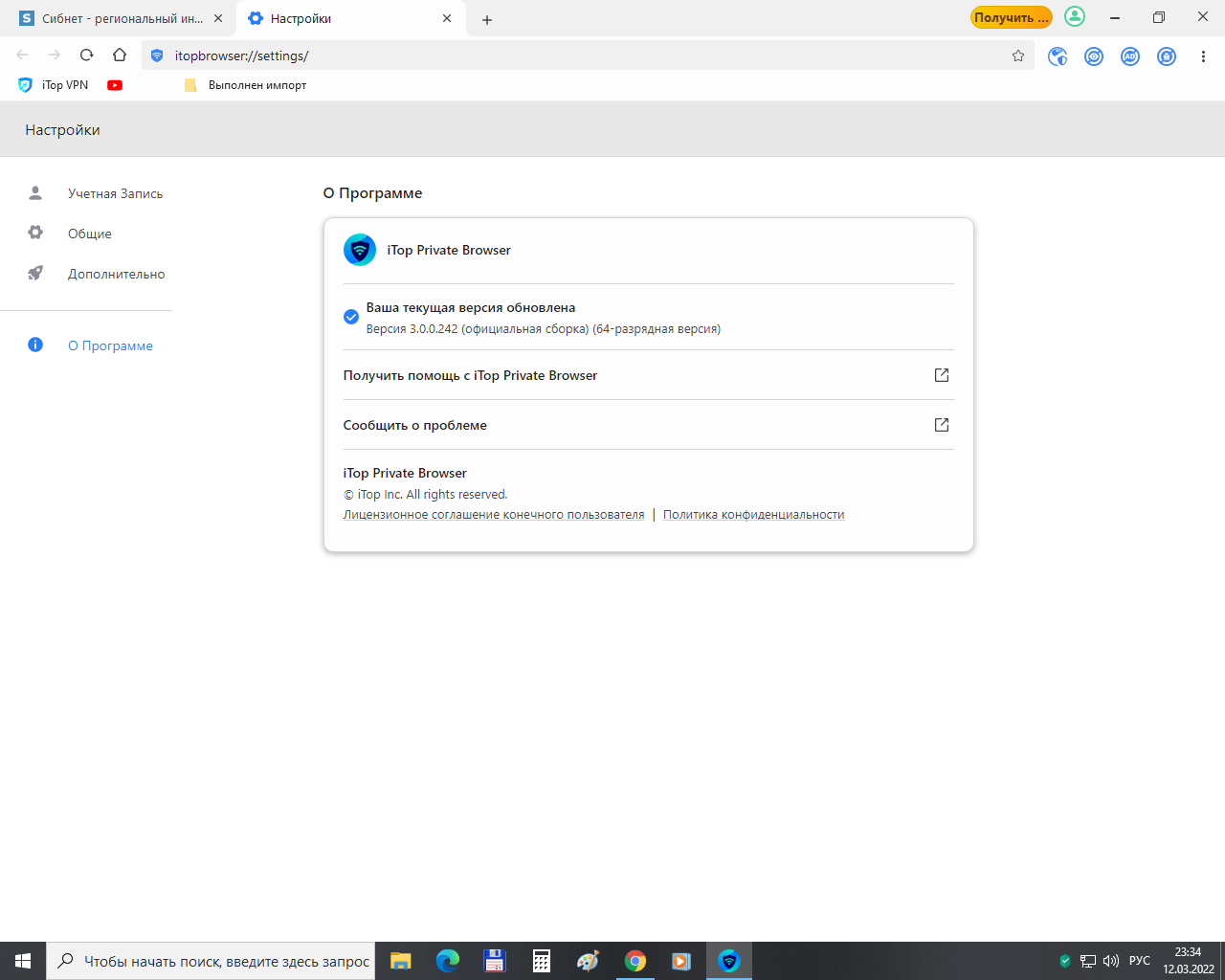Open Microsoft Edge from taskbar
The image size is (1225, 980).
(x=448, y=961)
